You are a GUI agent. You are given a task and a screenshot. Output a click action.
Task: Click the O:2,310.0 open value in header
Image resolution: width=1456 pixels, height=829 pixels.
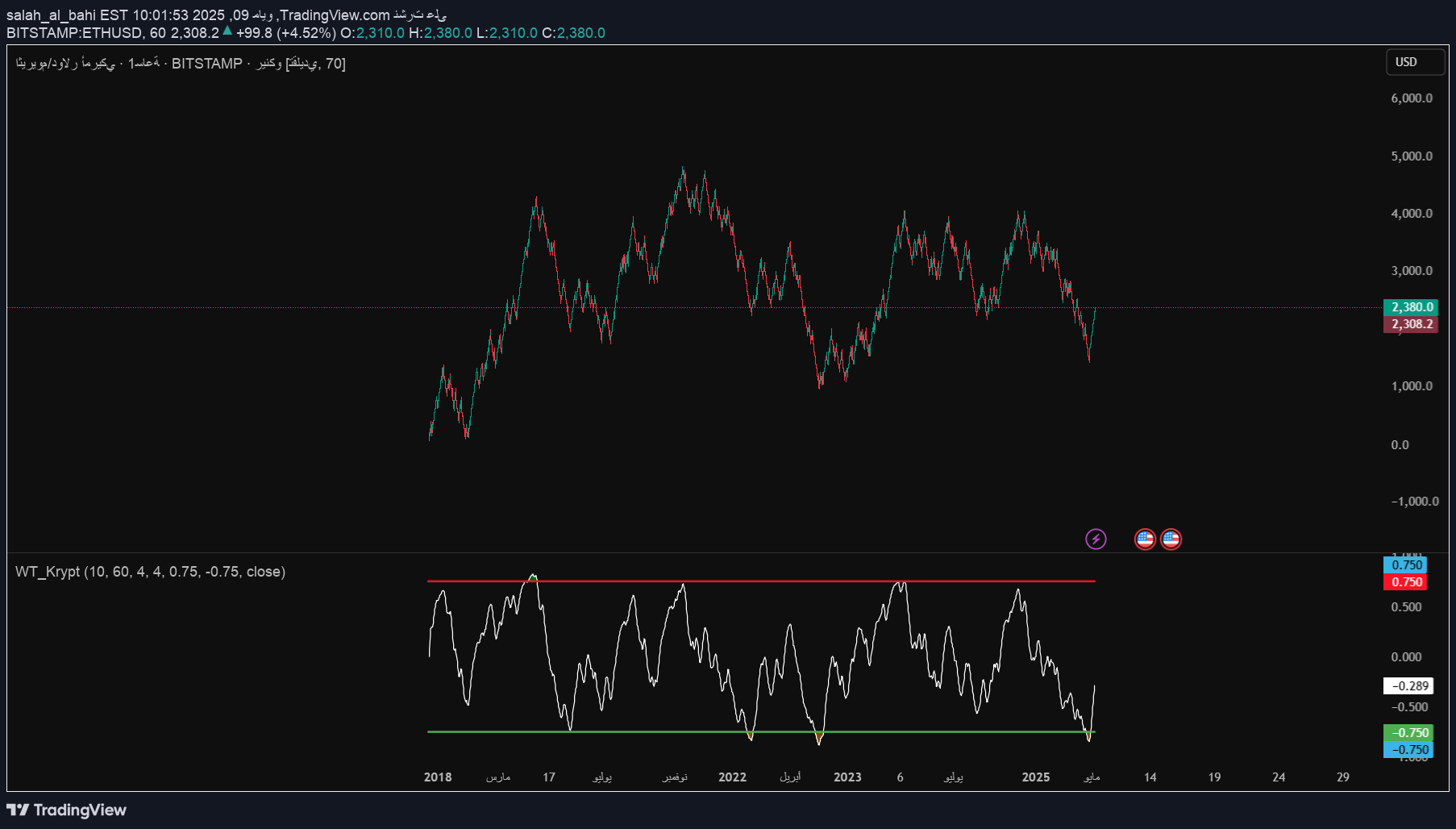click(x=372, y=33)
